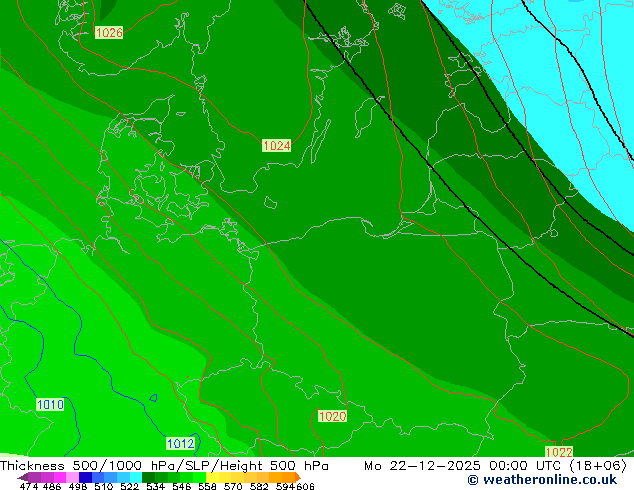Image resolution: width=634 pixels, height=490 pixels.
Task: Click the left arrow end of color scale
Action: click(23, 478)
